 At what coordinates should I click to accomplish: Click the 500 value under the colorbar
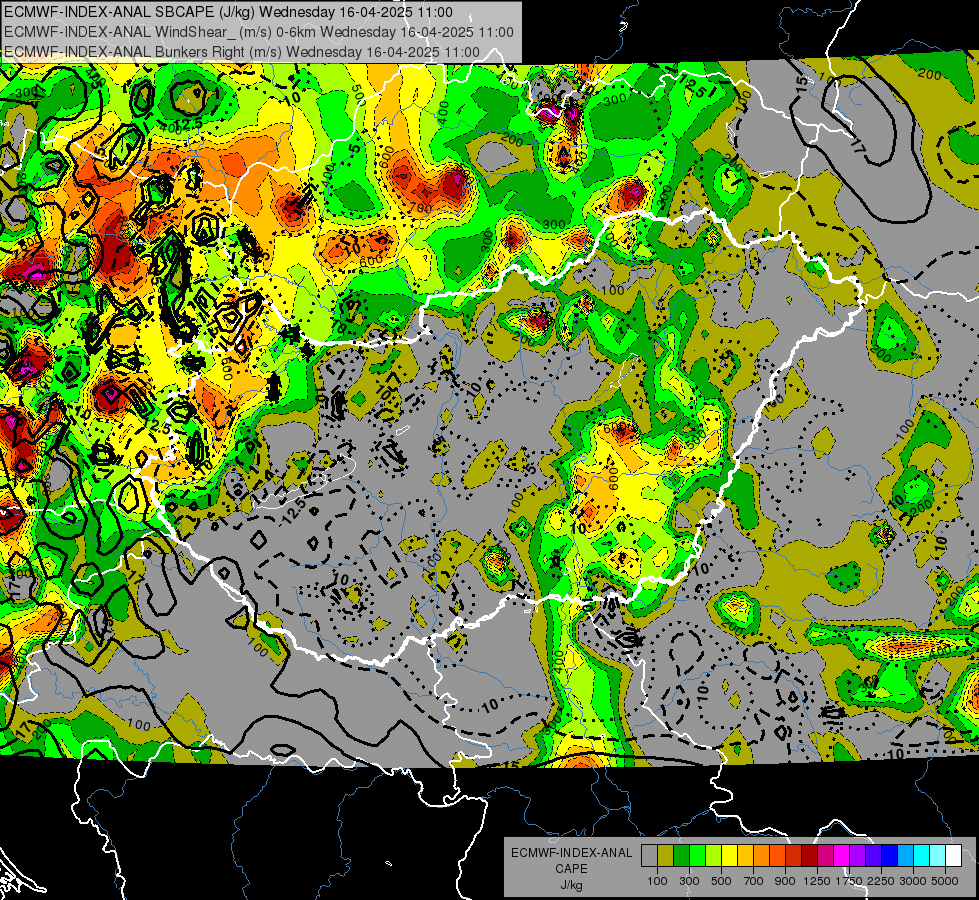(721, 881)
